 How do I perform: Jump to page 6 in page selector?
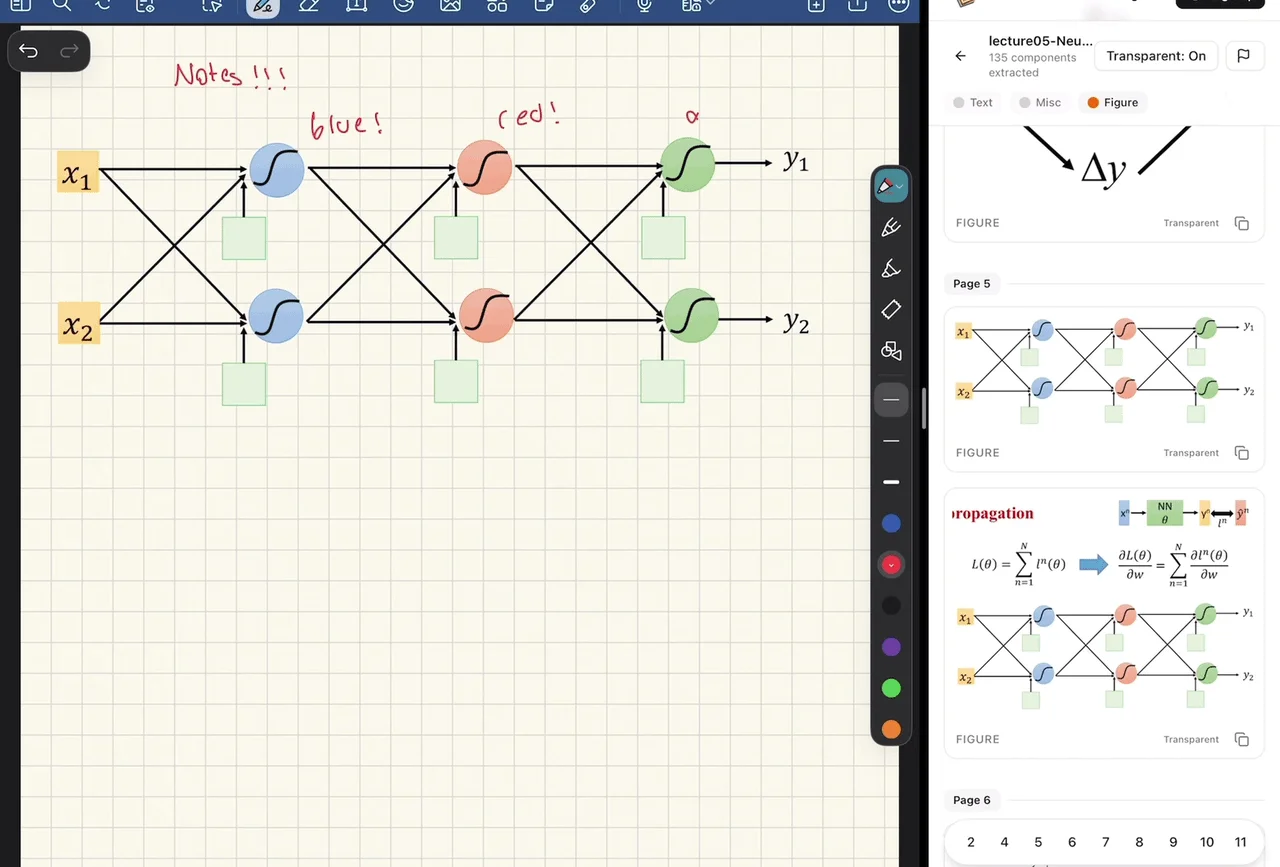pos(1072,842)
